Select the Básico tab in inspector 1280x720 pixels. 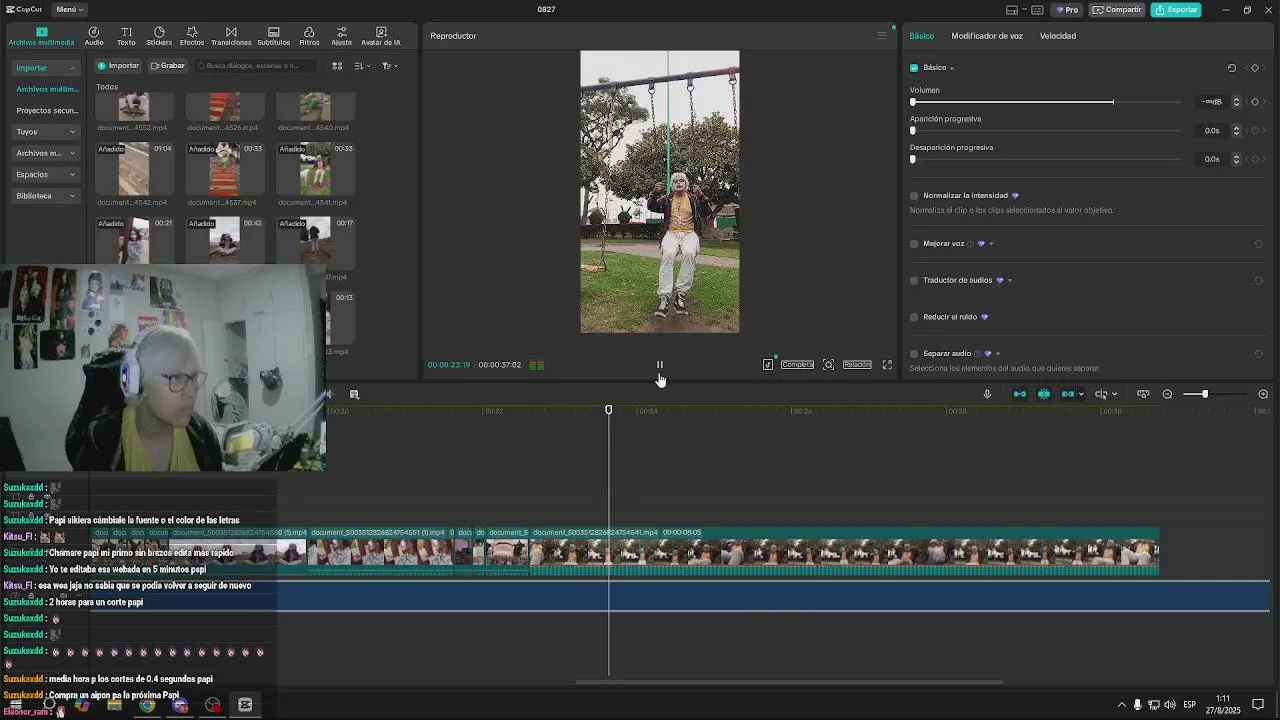click(922, 36)
